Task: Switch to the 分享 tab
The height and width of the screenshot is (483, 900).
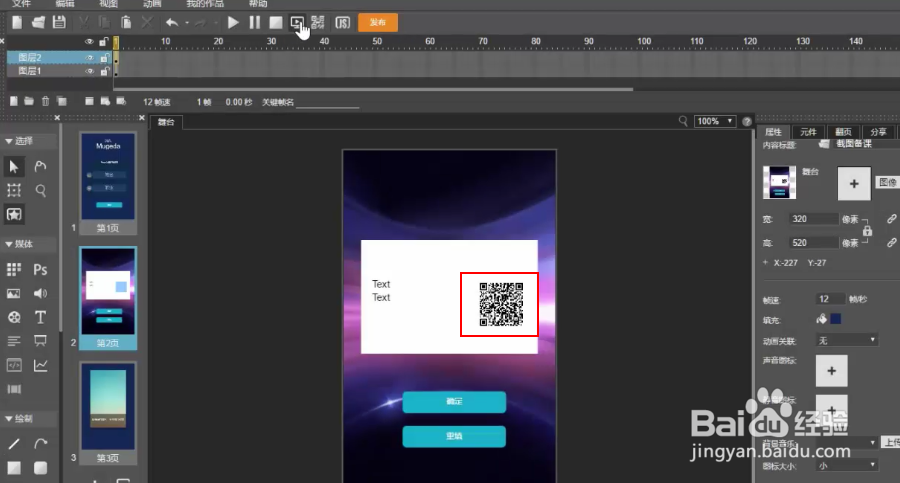Action: pyautogui.click(x=878, y=132)
